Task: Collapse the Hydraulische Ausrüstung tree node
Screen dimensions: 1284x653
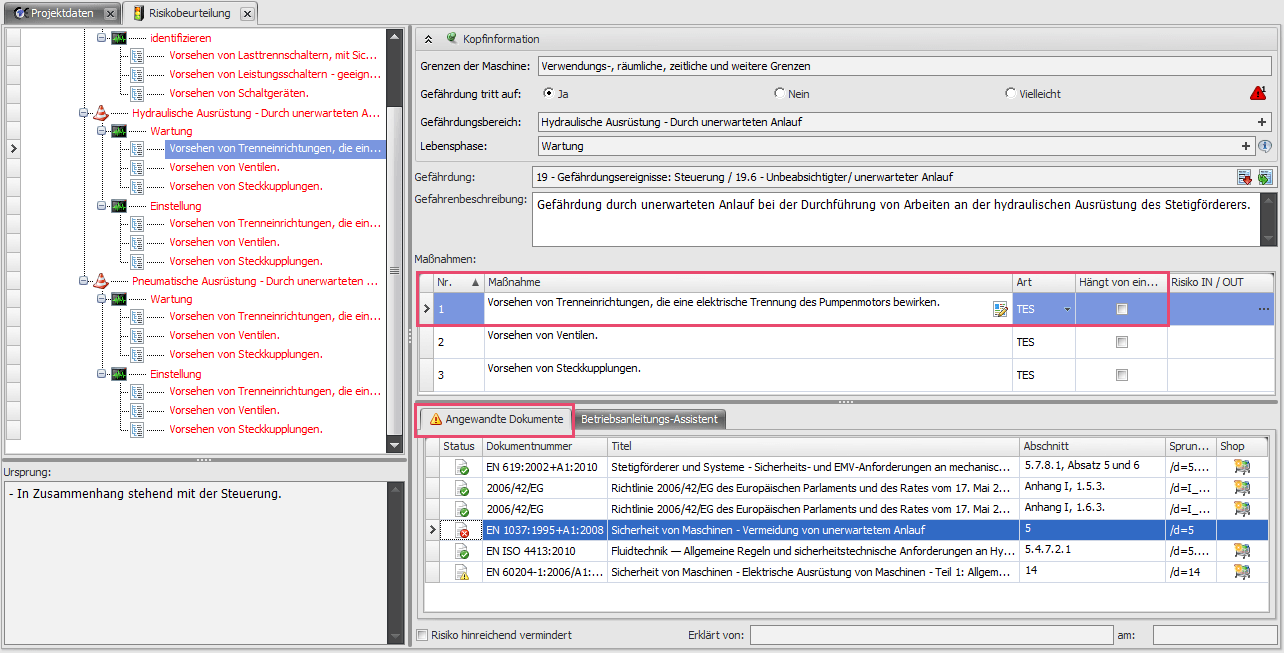Action: 84,113
